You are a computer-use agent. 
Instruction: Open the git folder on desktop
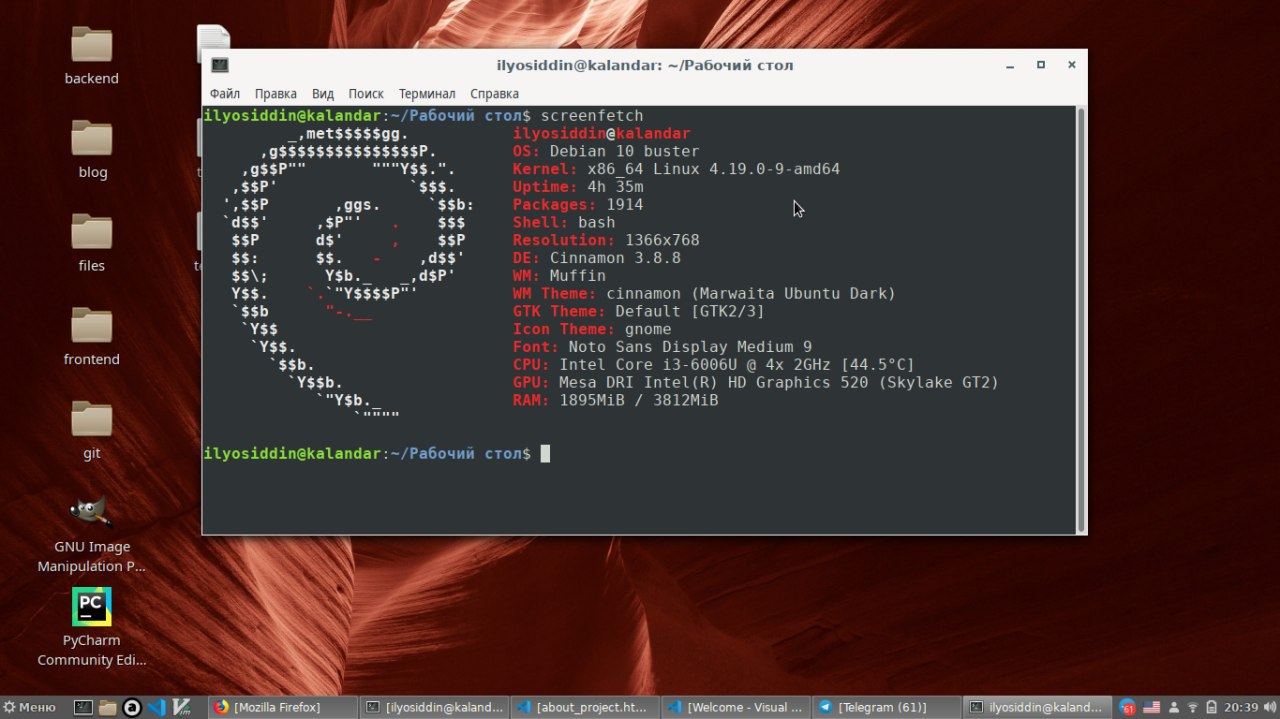[92, 430]
